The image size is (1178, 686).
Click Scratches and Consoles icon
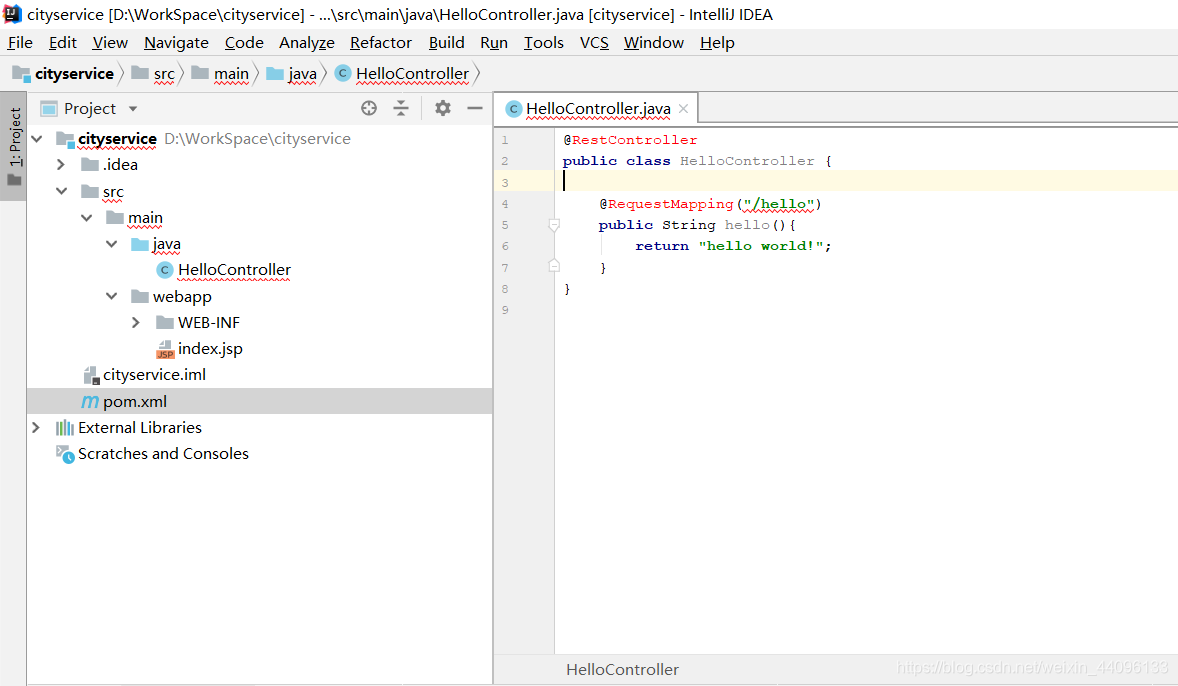pos(65,454)
